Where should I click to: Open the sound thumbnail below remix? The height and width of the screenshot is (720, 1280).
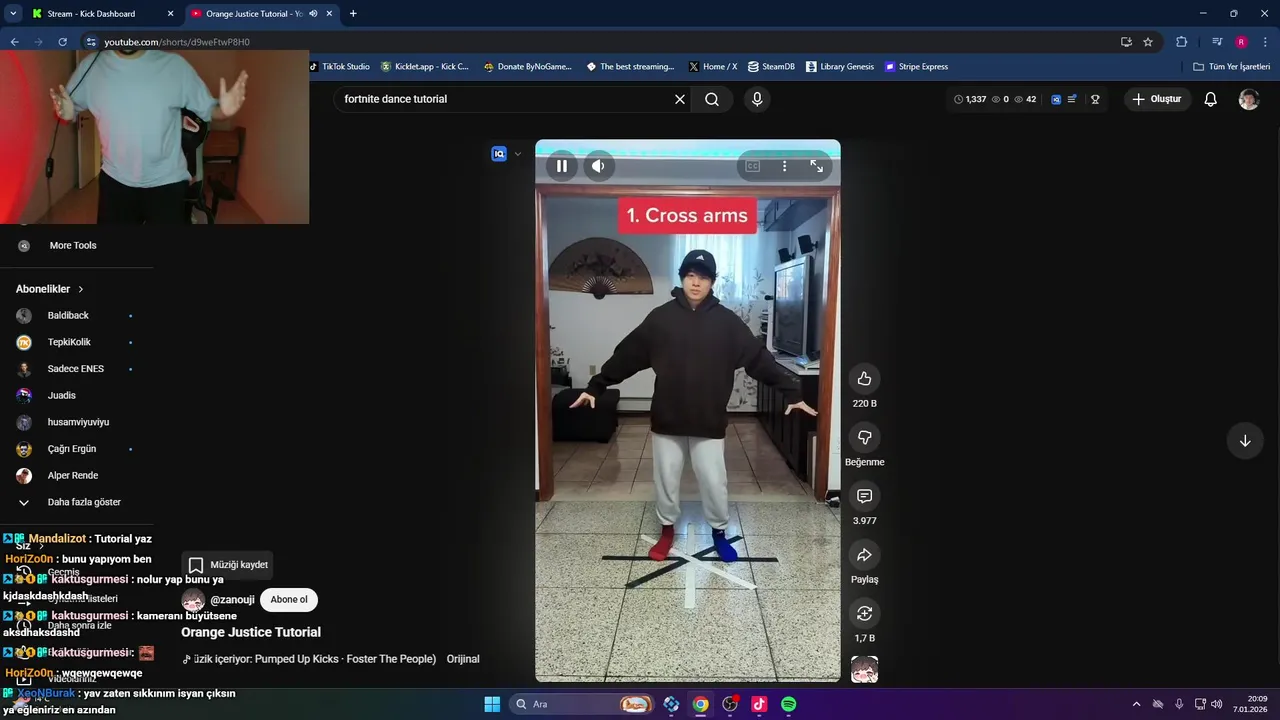point(864,669)
